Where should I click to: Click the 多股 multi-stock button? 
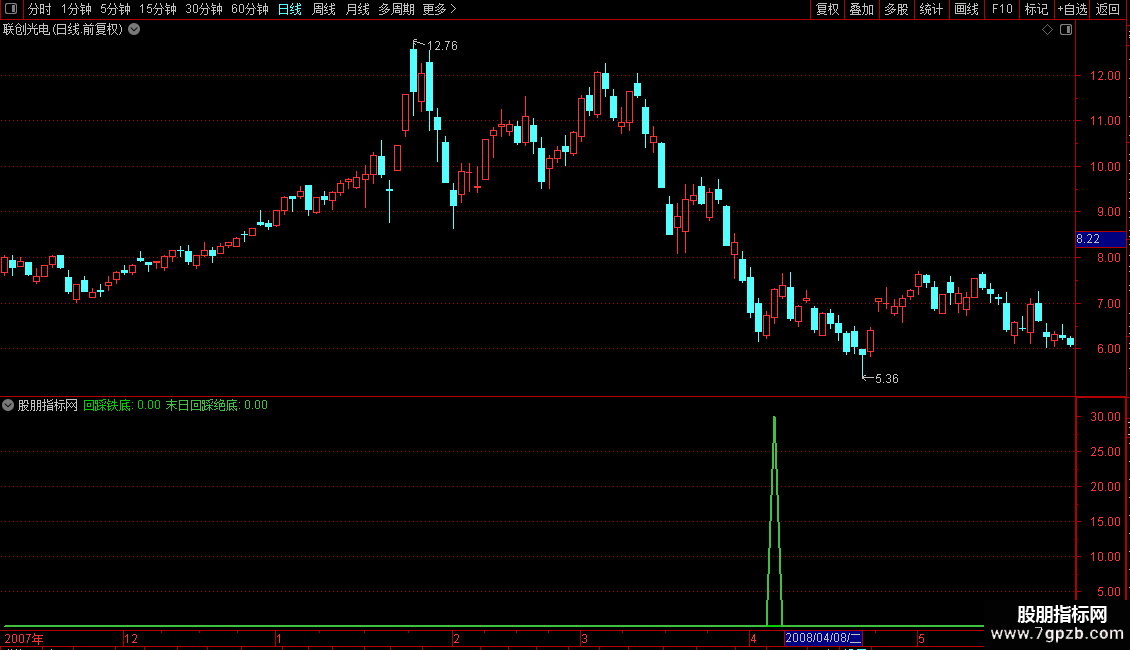pos(896,9)
